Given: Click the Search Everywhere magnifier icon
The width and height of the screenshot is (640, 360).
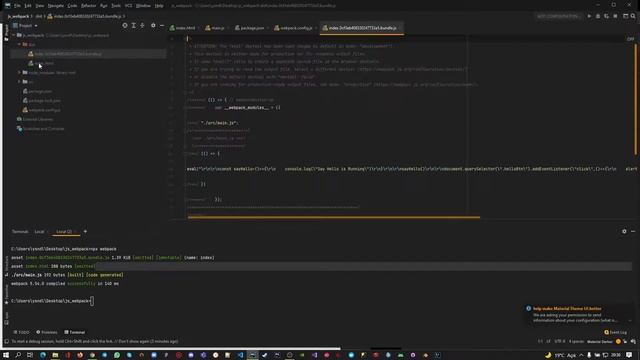Looking at the screenshot, I should point(633,16).
